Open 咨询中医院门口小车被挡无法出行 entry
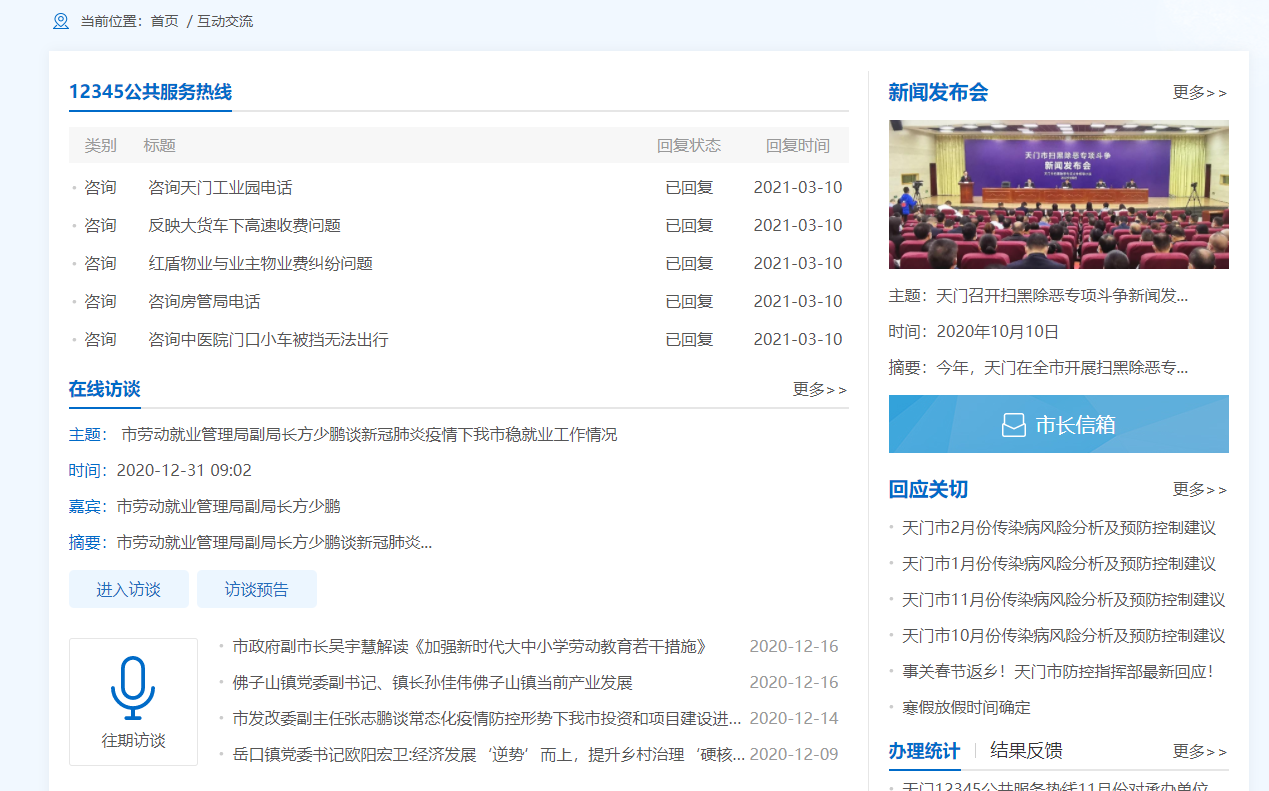Viewport: 1269px width, 791px height. [x=268, y=340]
